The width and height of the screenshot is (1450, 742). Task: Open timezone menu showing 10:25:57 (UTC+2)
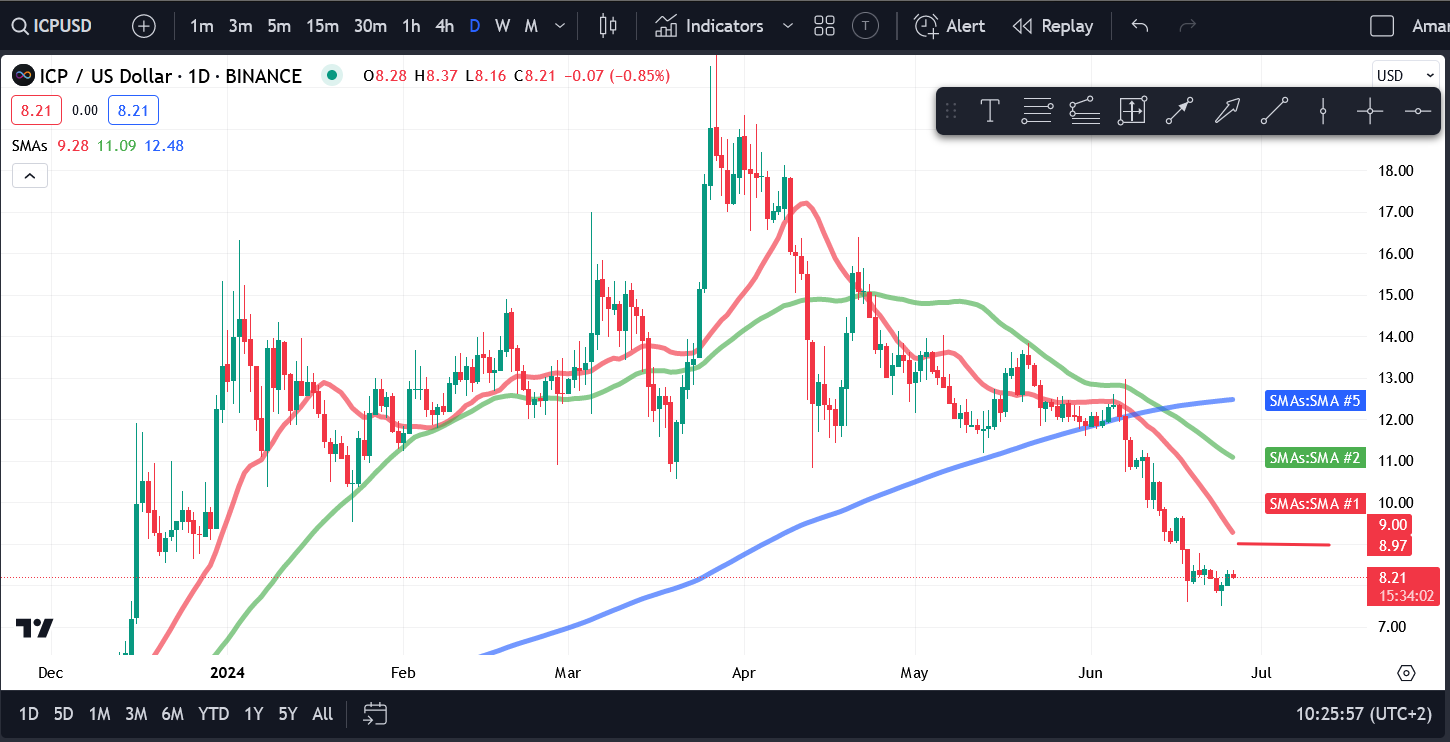click(x=1363, y=714)
